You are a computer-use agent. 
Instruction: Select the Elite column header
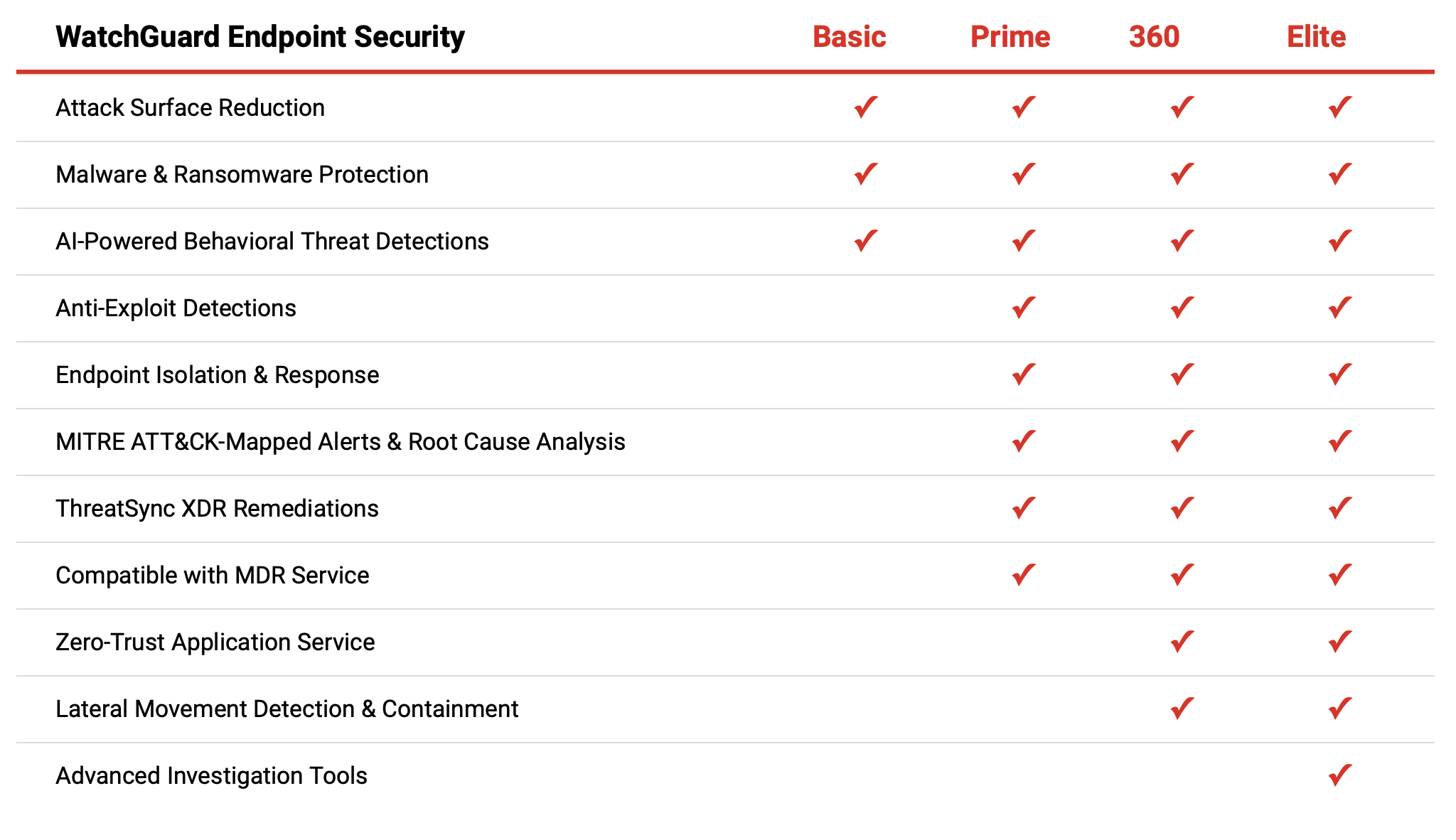click(1317, 37)
